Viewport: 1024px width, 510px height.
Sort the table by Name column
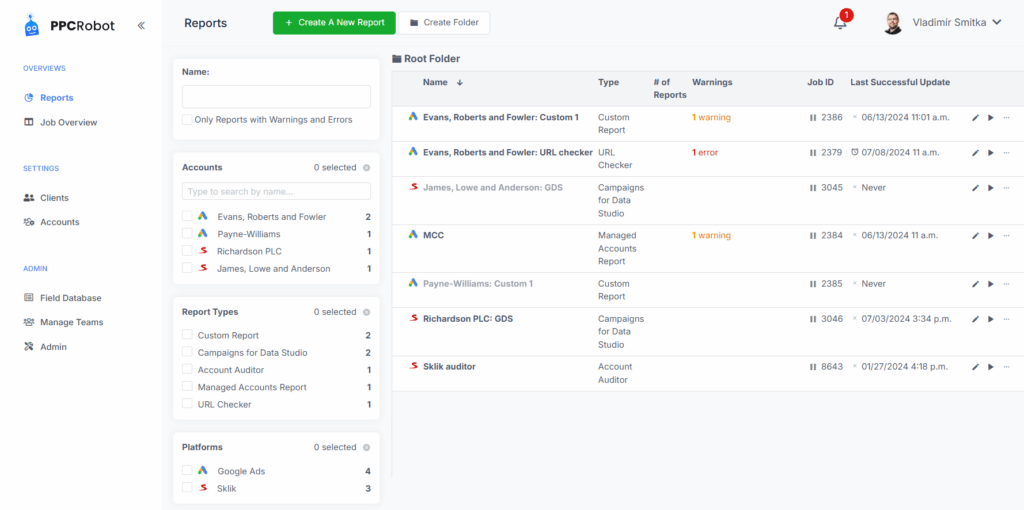(443, 82)
